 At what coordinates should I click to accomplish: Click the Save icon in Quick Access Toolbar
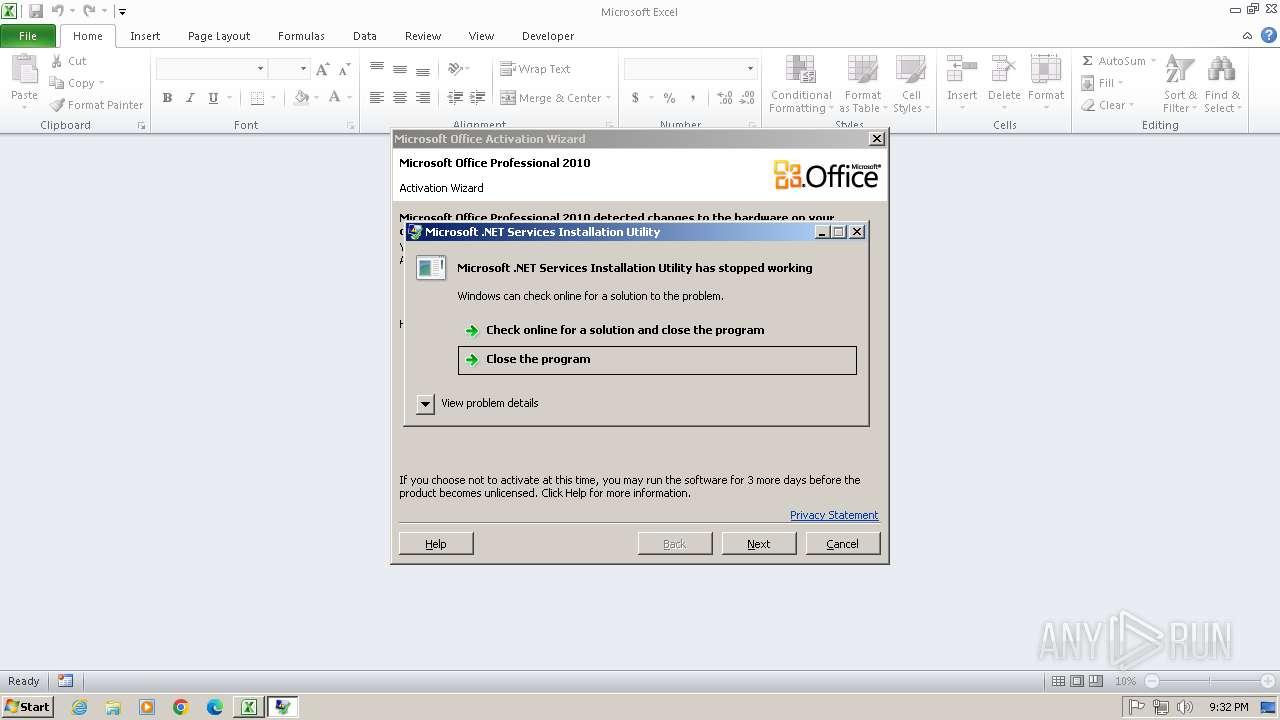(x=36, y=12)
